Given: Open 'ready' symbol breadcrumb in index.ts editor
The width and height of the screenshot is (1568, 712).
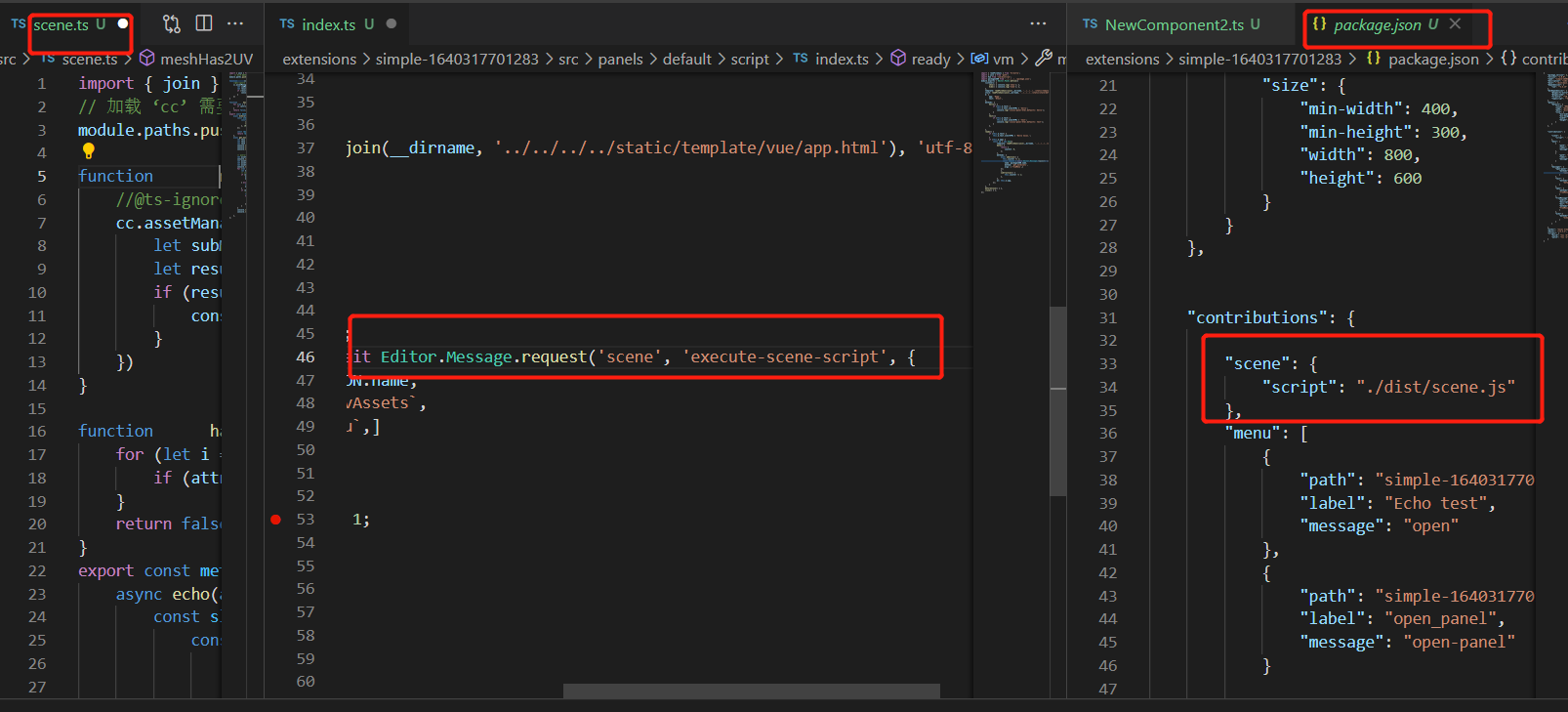Looking at the screenshot, I should coord(921,59).
